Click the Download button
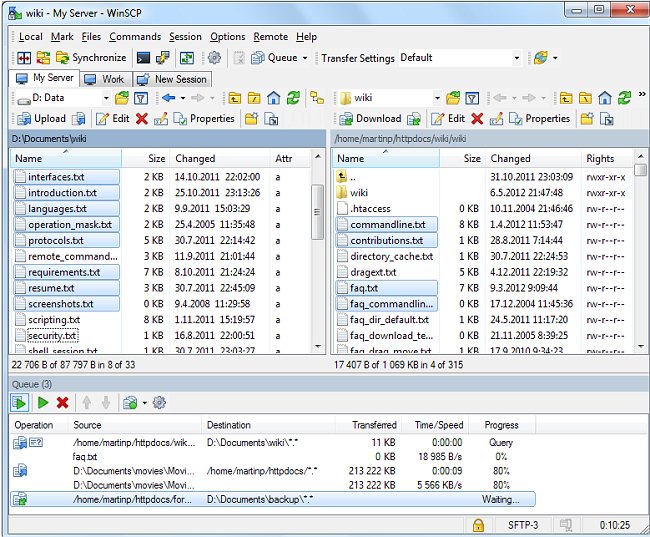The height and width of the screenshot is (537, 650). click(x=369, y=118)
